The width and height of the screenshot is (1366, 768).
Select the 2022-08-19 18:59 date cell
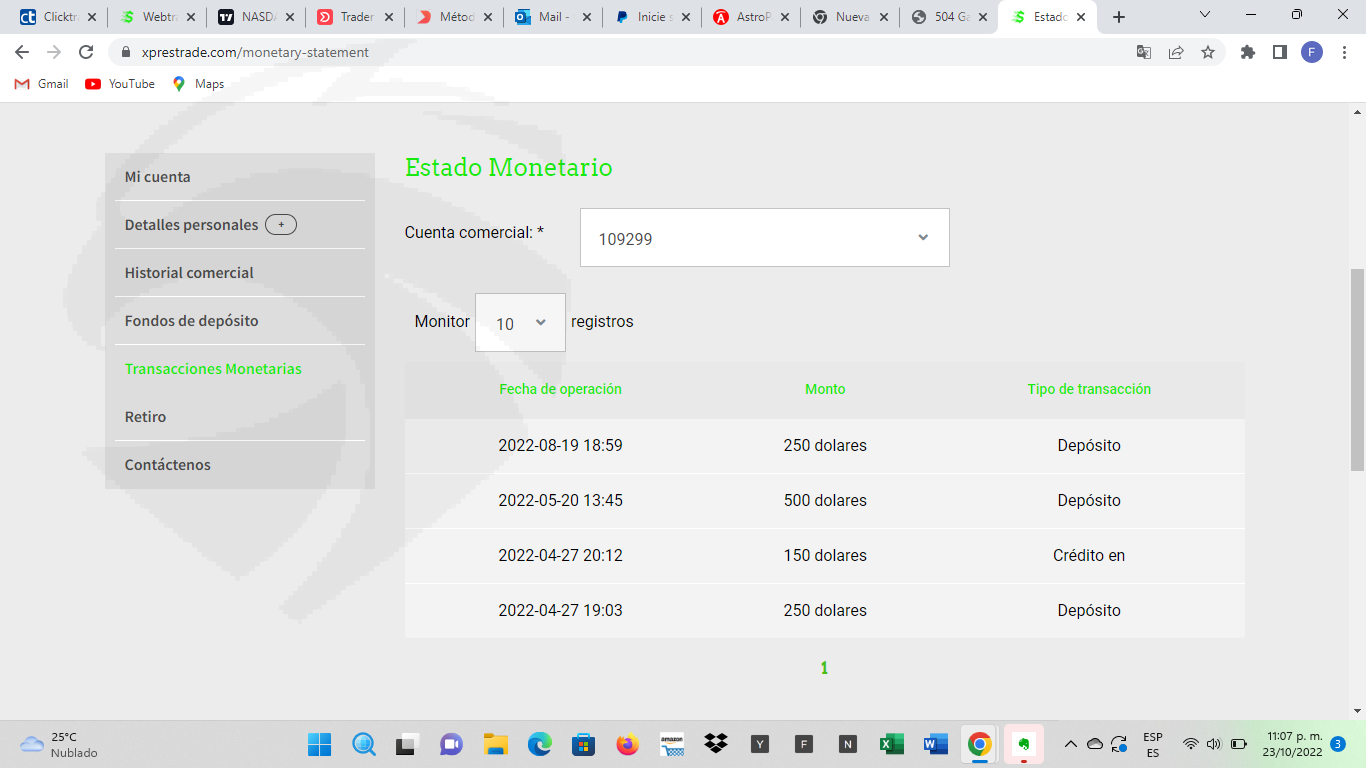561,446
